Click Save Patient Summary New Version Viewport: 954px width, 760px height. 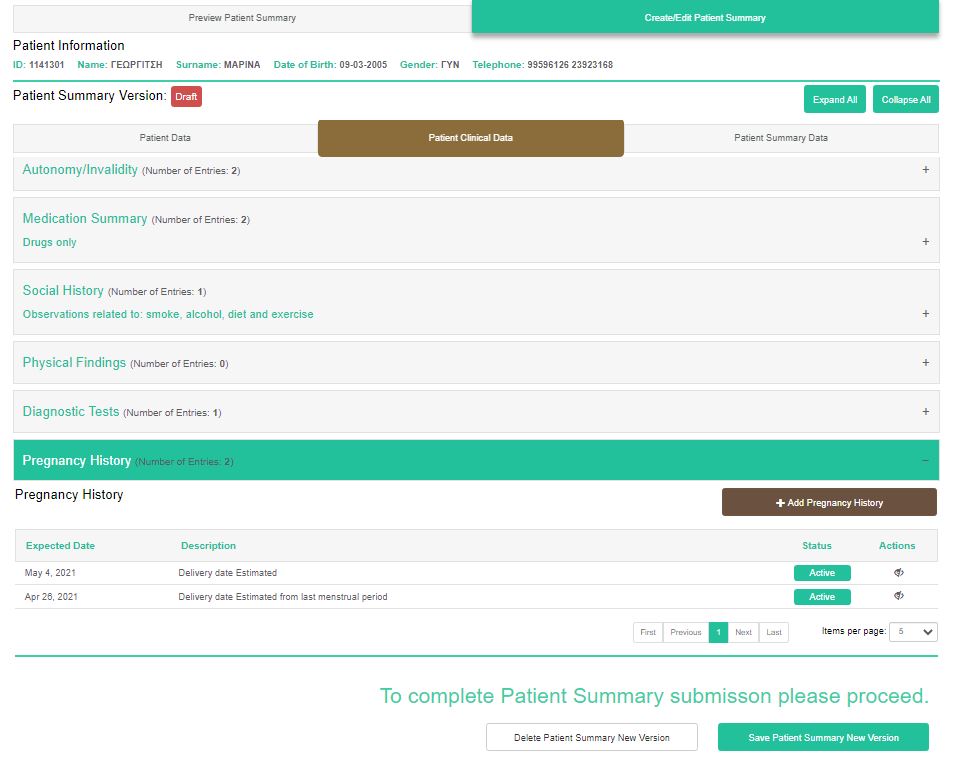point(823,737)
